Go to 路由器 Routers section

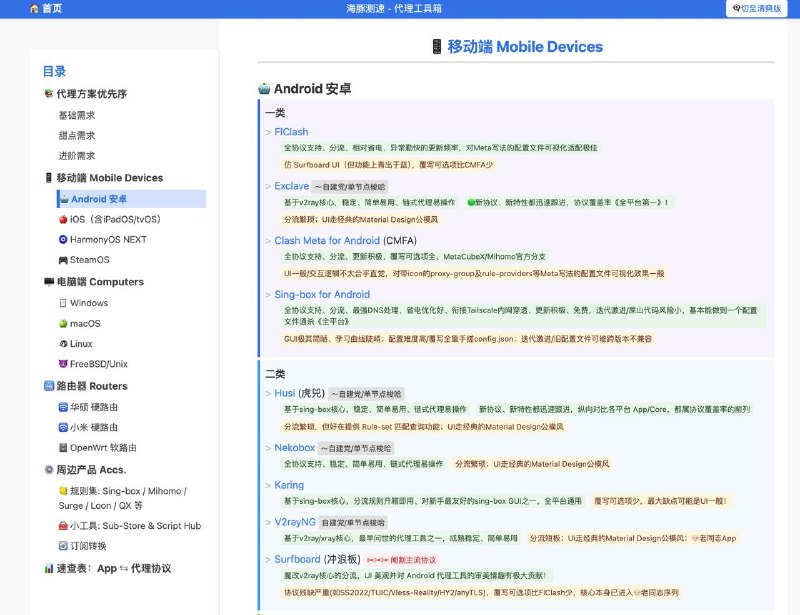tap(92, 386)
